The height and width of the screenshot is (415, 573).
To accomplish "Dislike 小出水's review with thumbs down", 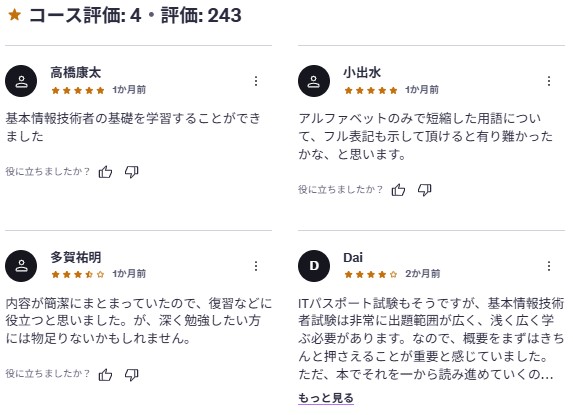I will pos(425,190).
